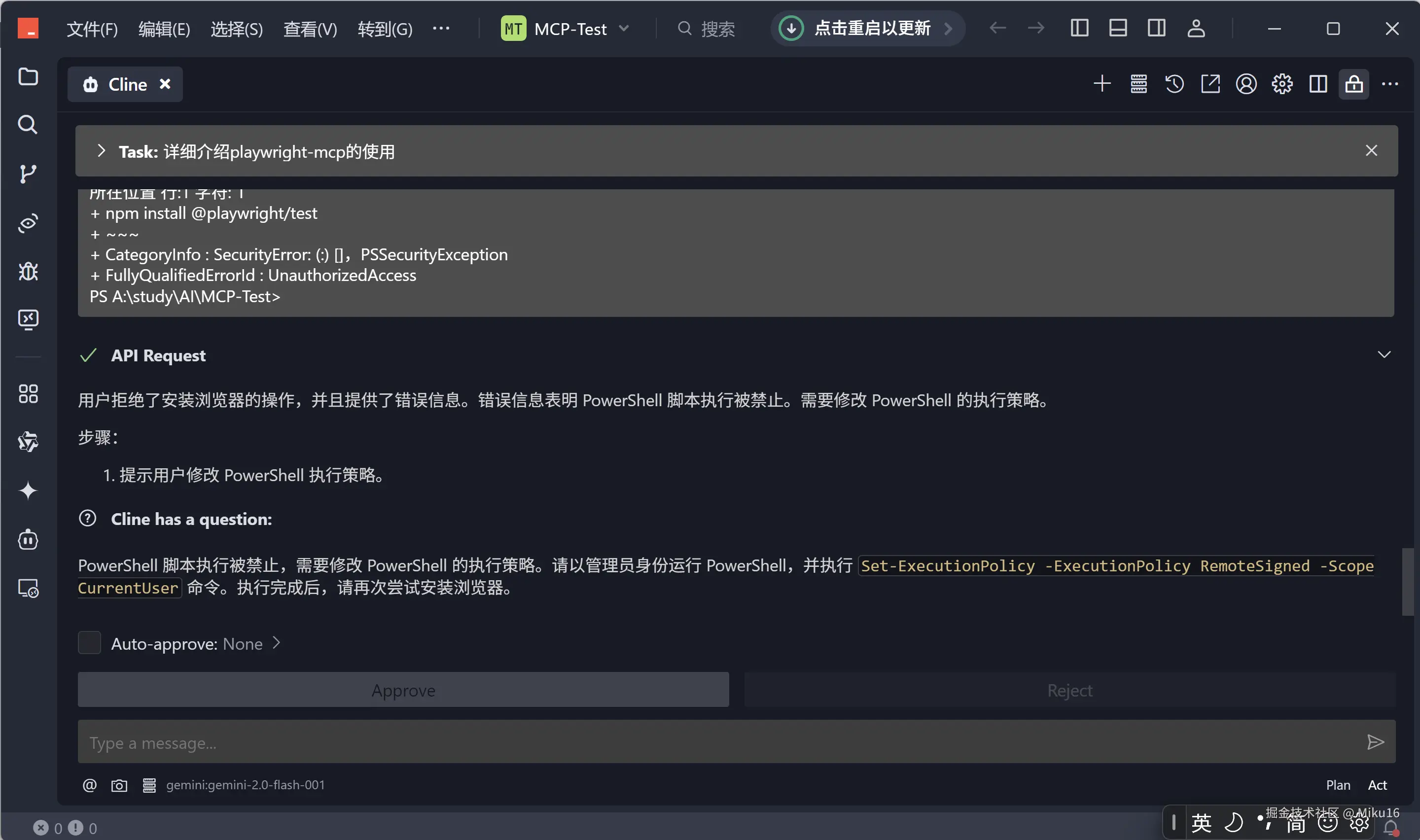Expand the Task header chevron
Image resolution: width=1420 pixels, height=840 pixels.
tap(101, 151)
